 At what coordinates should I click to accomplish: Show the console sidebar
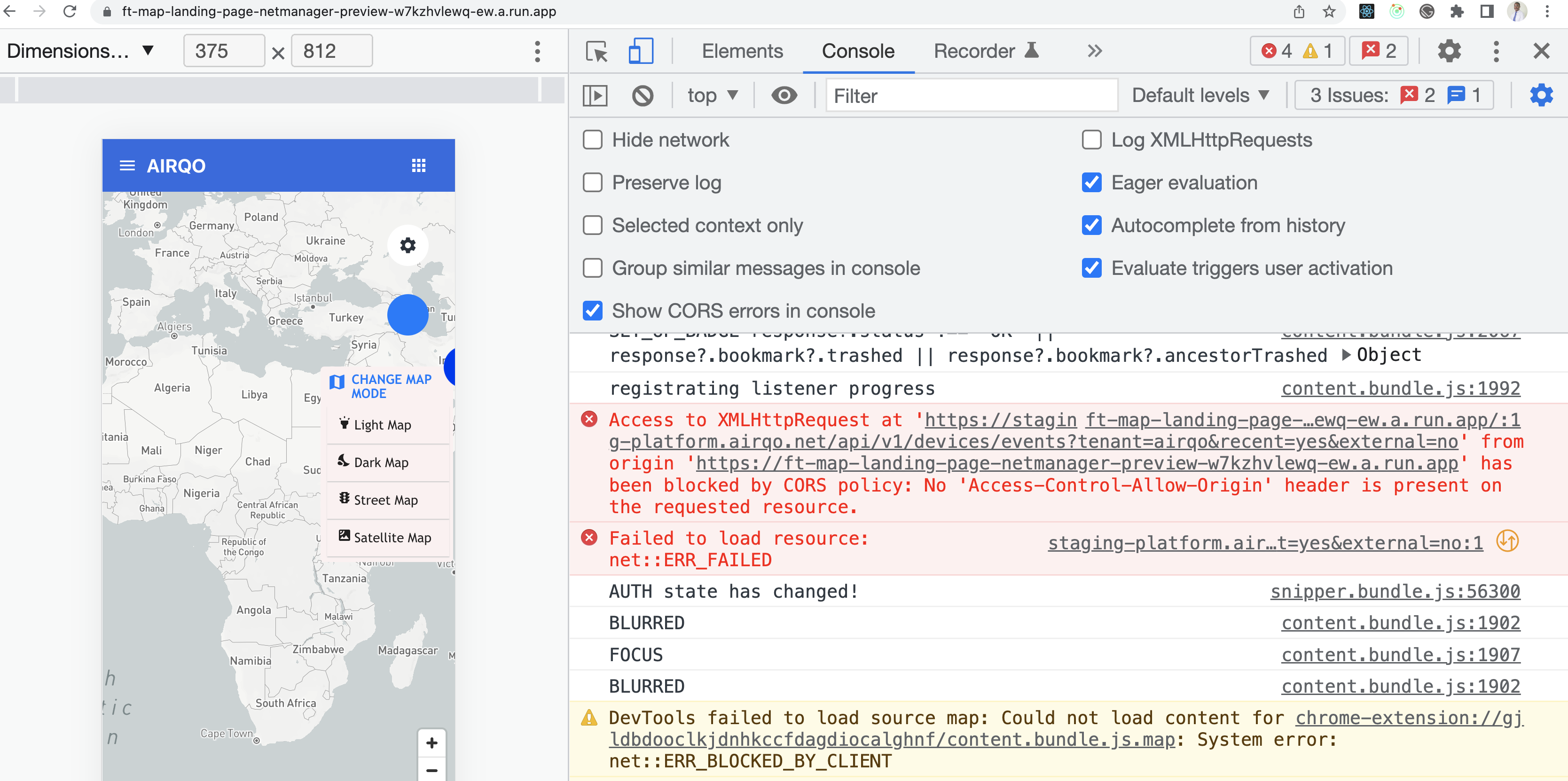click(595, 95)
